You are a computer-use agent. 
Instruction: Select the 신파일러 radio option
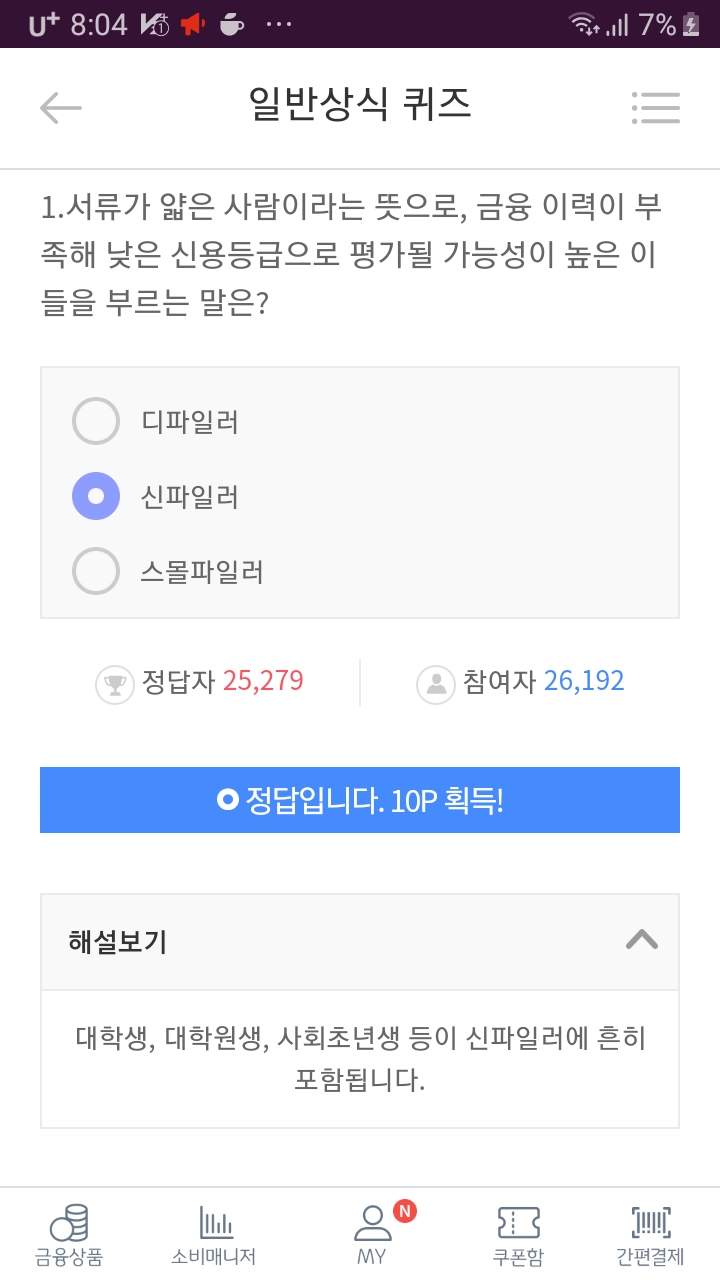[x=96, y=496]
